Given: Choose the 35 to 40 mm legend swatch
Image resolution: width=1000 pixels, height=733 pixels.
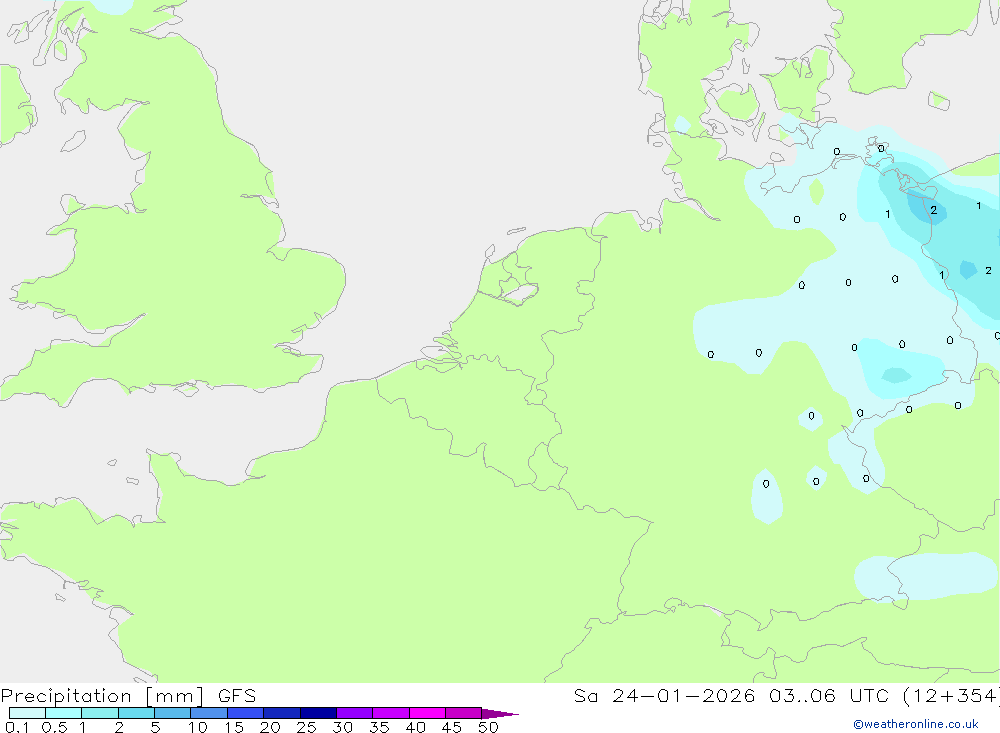Looking at the screenshot, I should 391,713.
